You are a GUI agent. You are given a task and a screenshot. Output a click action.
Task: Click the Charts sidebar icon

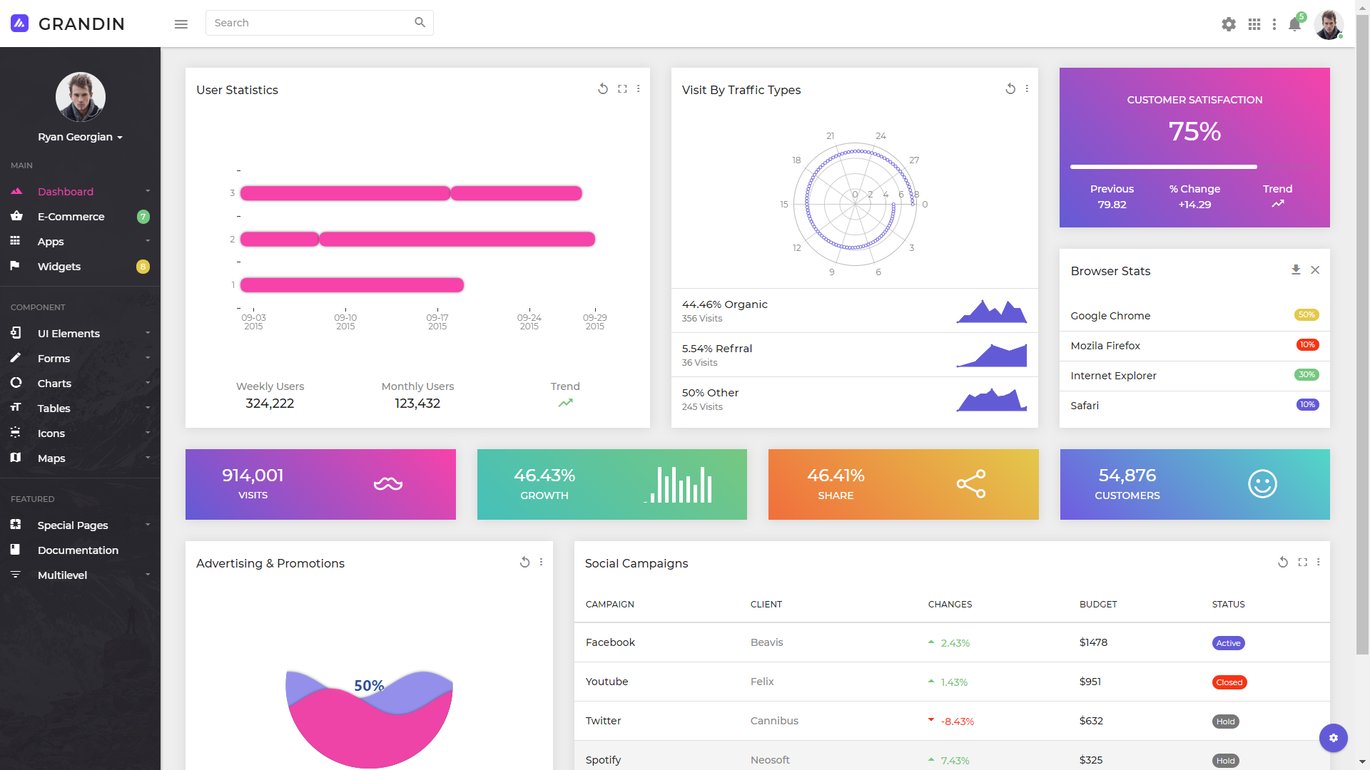pos(15,383)
